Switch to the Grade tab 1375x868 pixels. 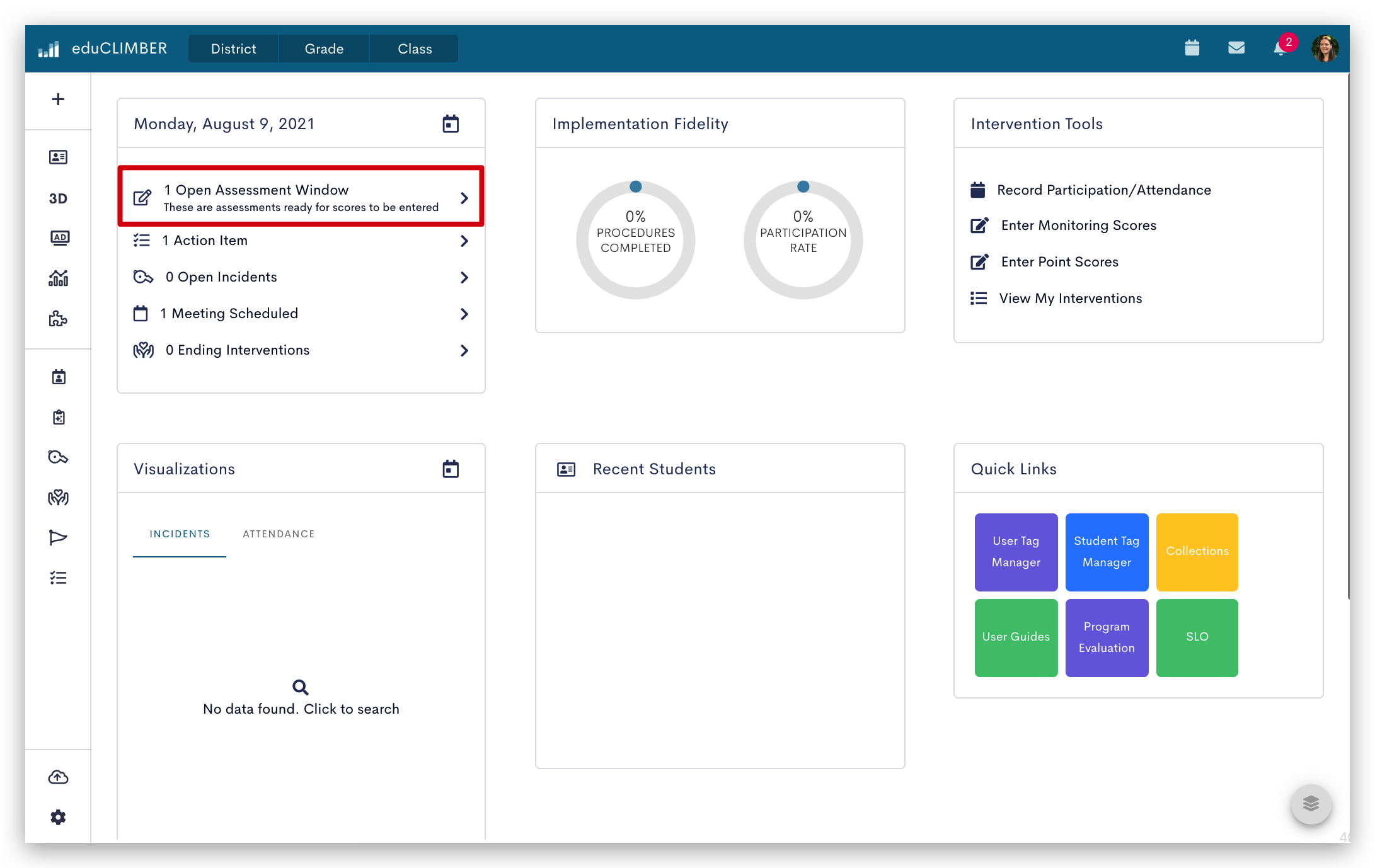point(323,48)
